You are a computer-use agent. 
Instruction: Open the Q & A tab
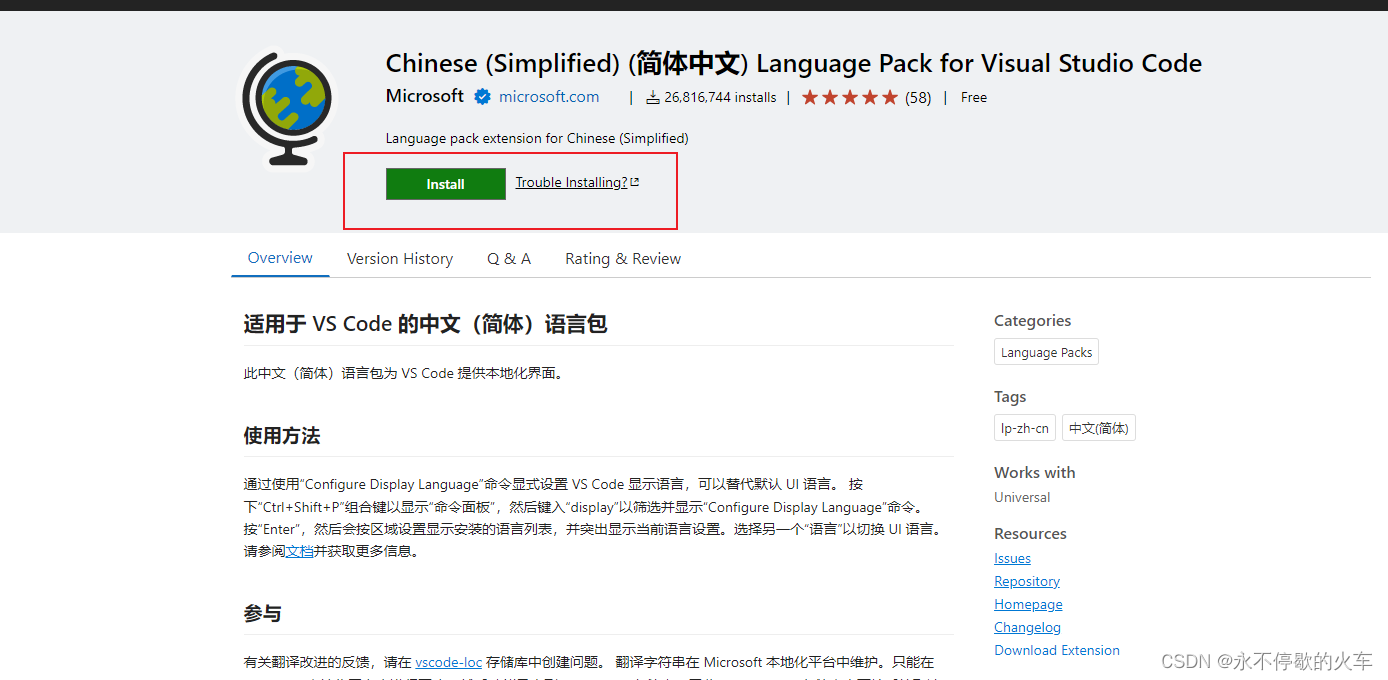click(x=509, y=258)
